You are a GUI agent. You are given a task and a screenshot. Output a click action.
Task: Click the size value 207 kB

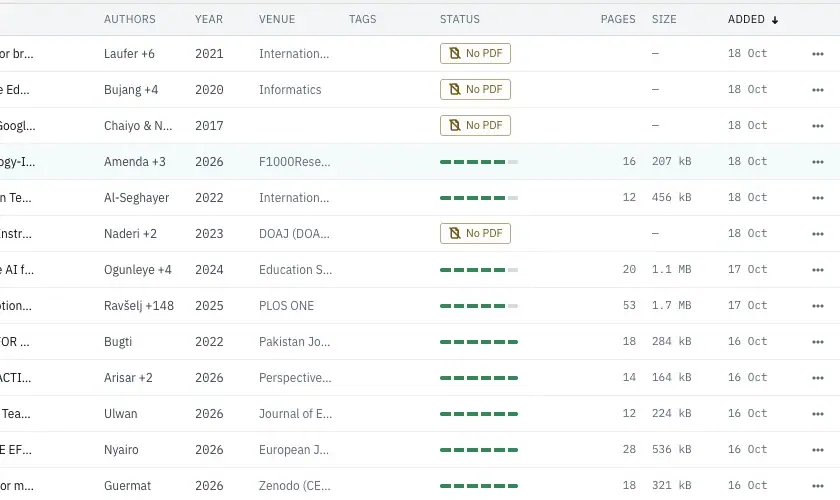(671, 161)
